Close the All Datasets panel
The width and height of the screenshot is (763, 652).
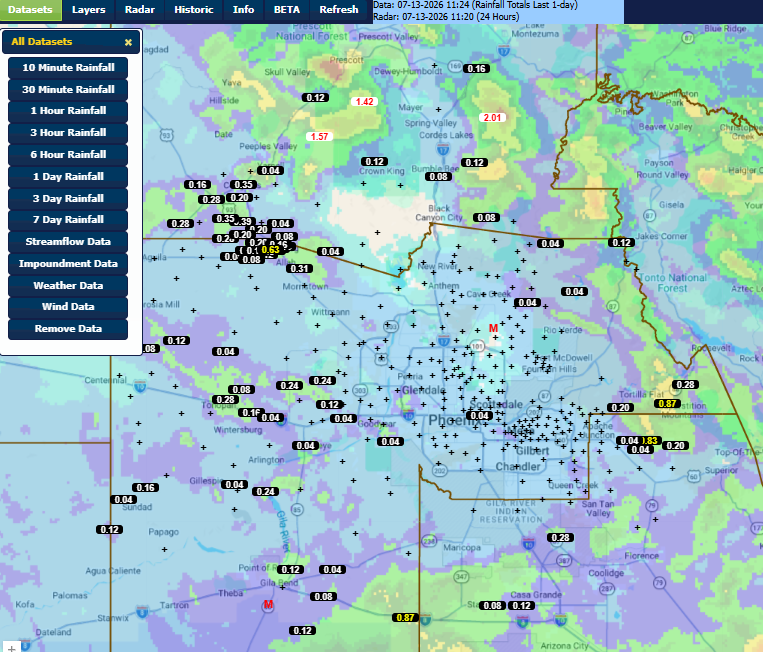coord(128,42)
